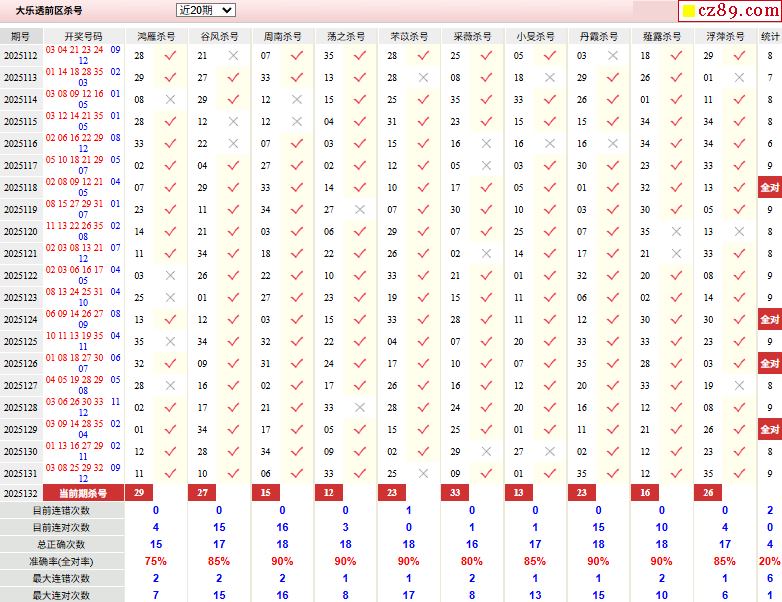Click the yellow square in the cz89 logo

coord(688,12)
